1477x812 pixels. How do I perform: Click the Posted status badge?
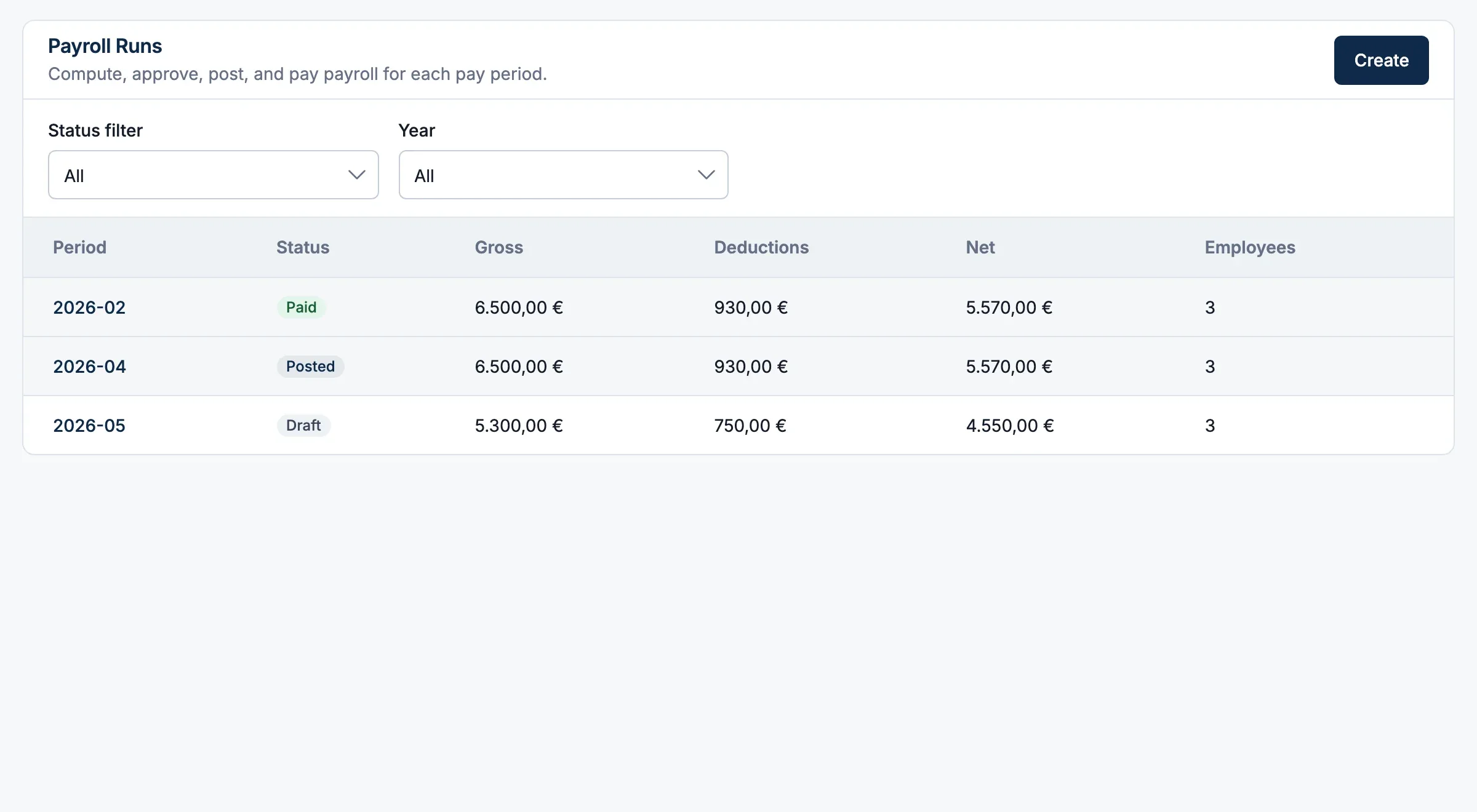pos(310,366)
